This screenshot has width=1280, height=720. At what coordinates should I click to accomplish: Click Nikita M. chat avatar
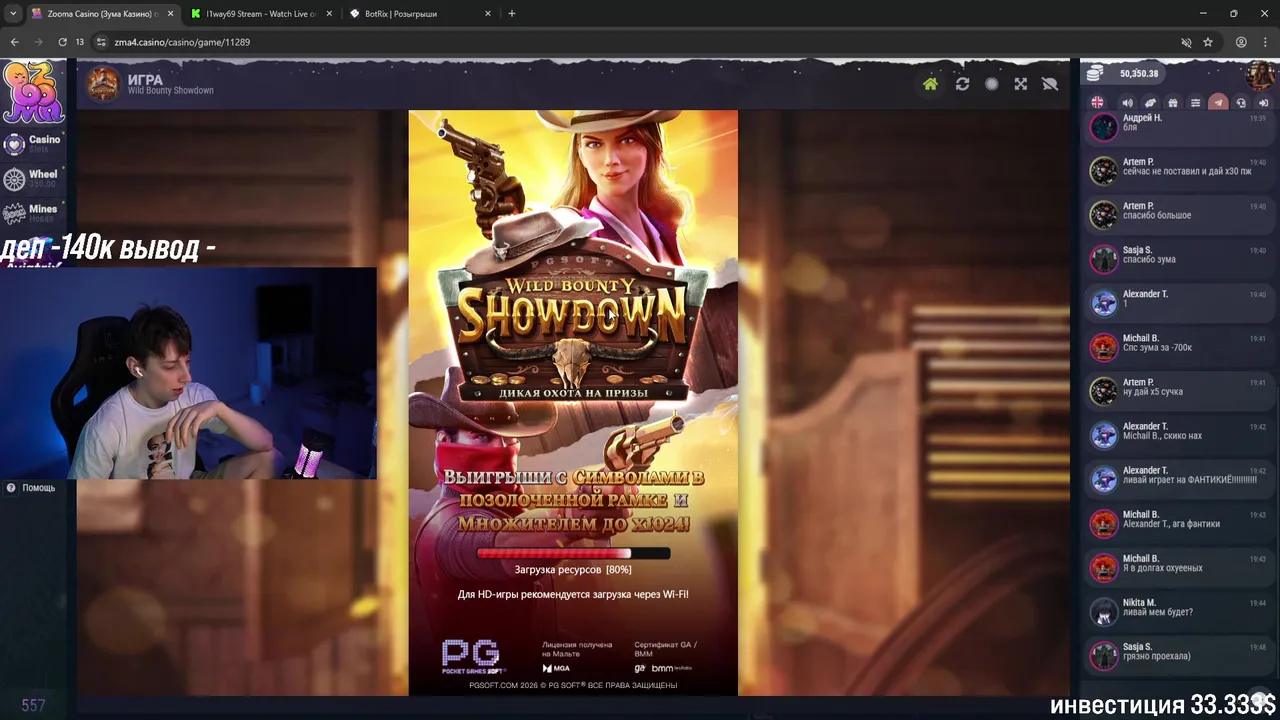point(1103,611)
